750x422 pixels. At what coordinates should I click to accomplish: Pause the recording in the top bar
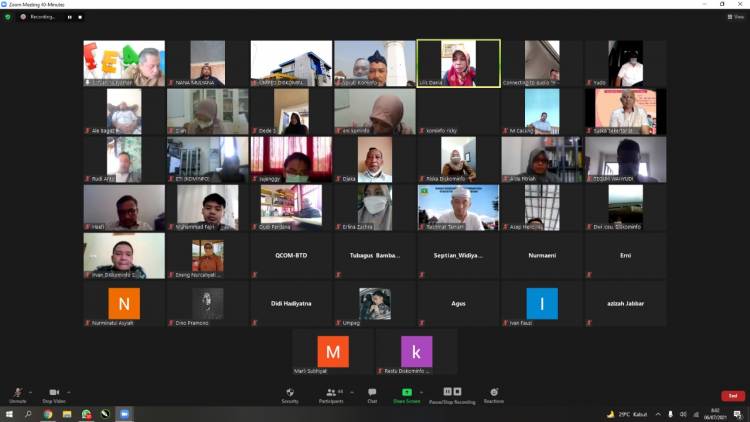click(69, 17)
